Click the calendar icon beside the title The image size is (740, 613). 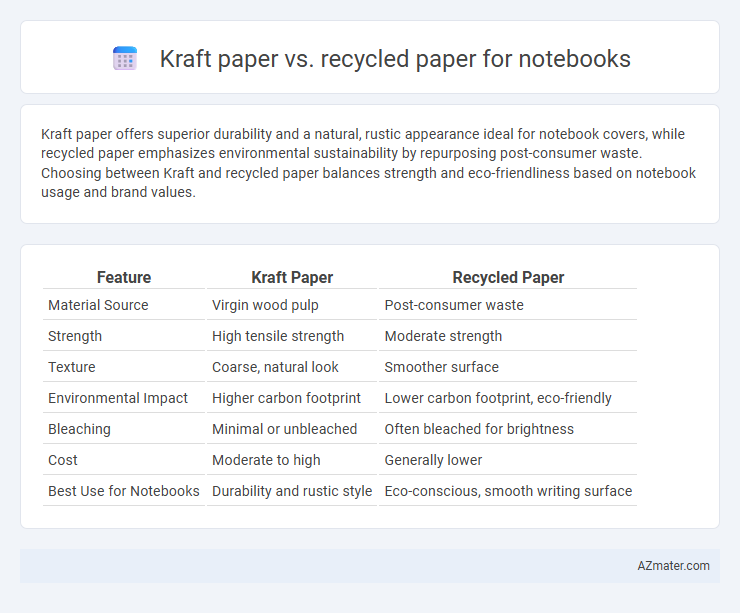pyautogui.click(x=125, y=59)
